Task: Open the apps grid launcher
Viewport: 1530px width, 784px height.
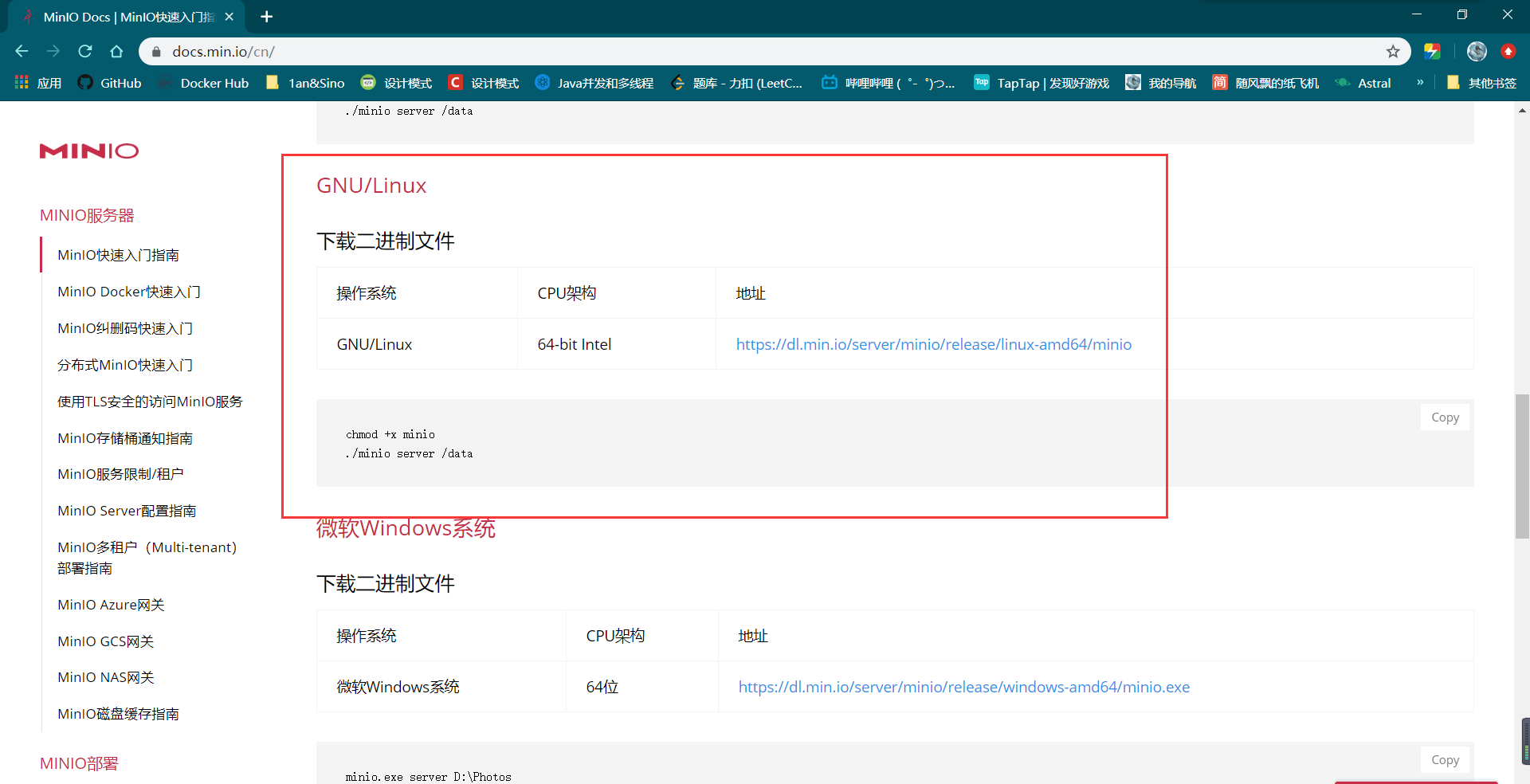Action: [x=20, y=82]
